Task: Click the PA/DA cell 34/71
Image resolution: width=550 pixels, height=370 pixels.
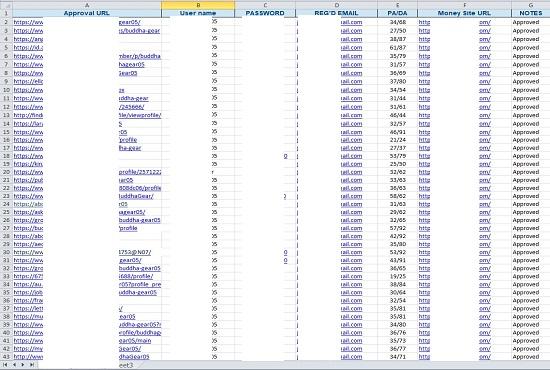Action: pyautogui.click(x=398, y=357)
